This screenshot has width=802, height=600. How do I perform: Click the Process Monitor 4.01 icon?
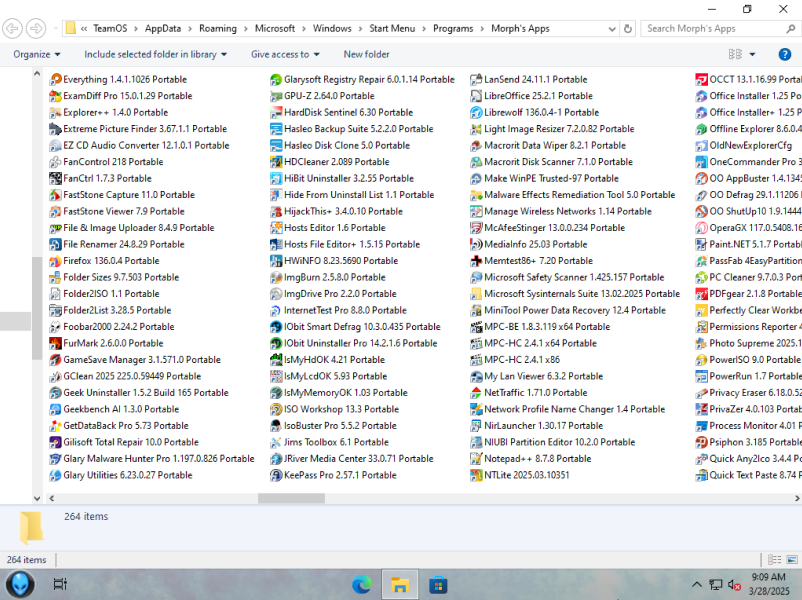[x=701, y=426]
